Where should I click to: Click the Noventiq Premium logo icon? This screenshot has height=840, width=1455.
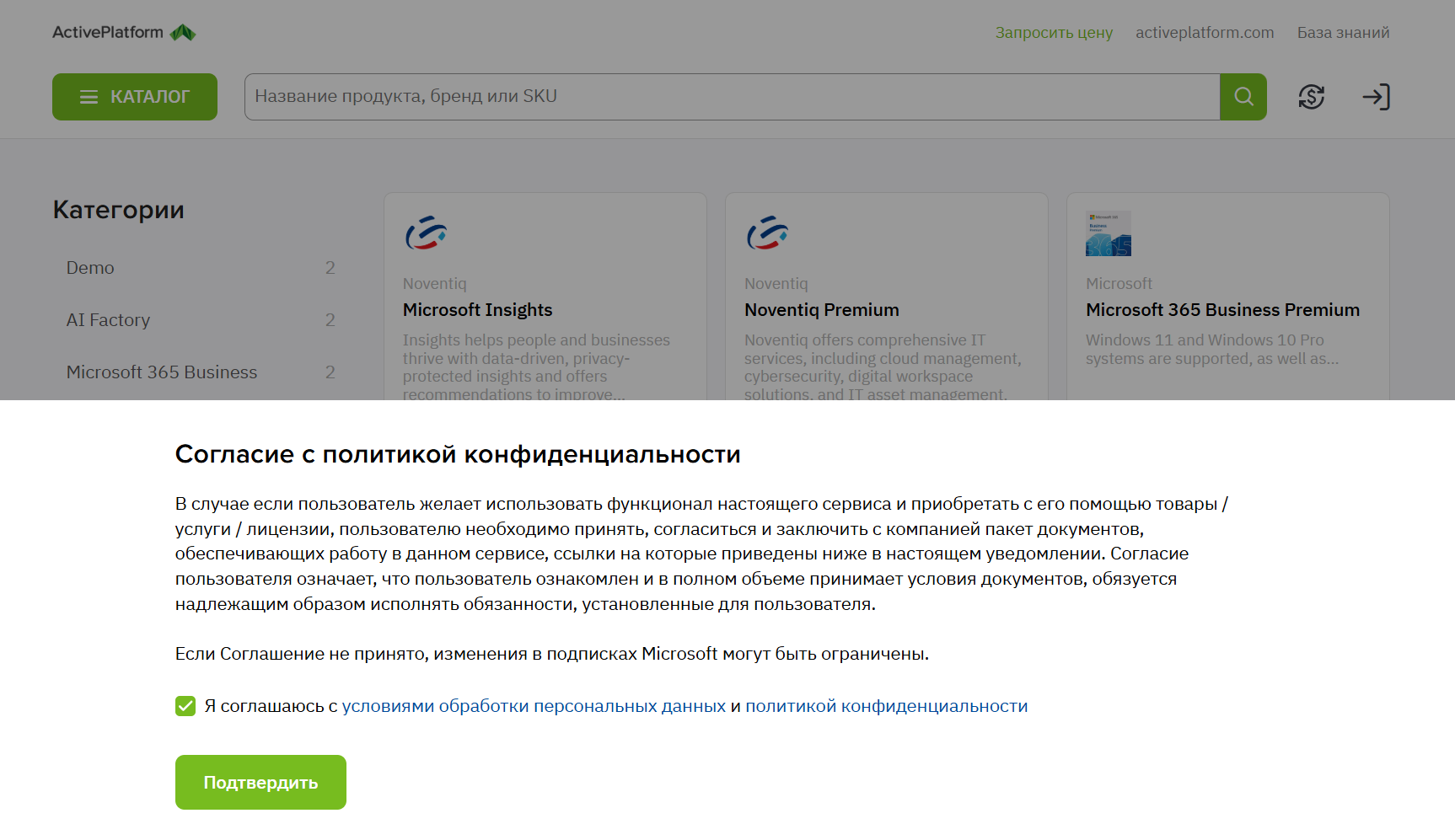767,233
